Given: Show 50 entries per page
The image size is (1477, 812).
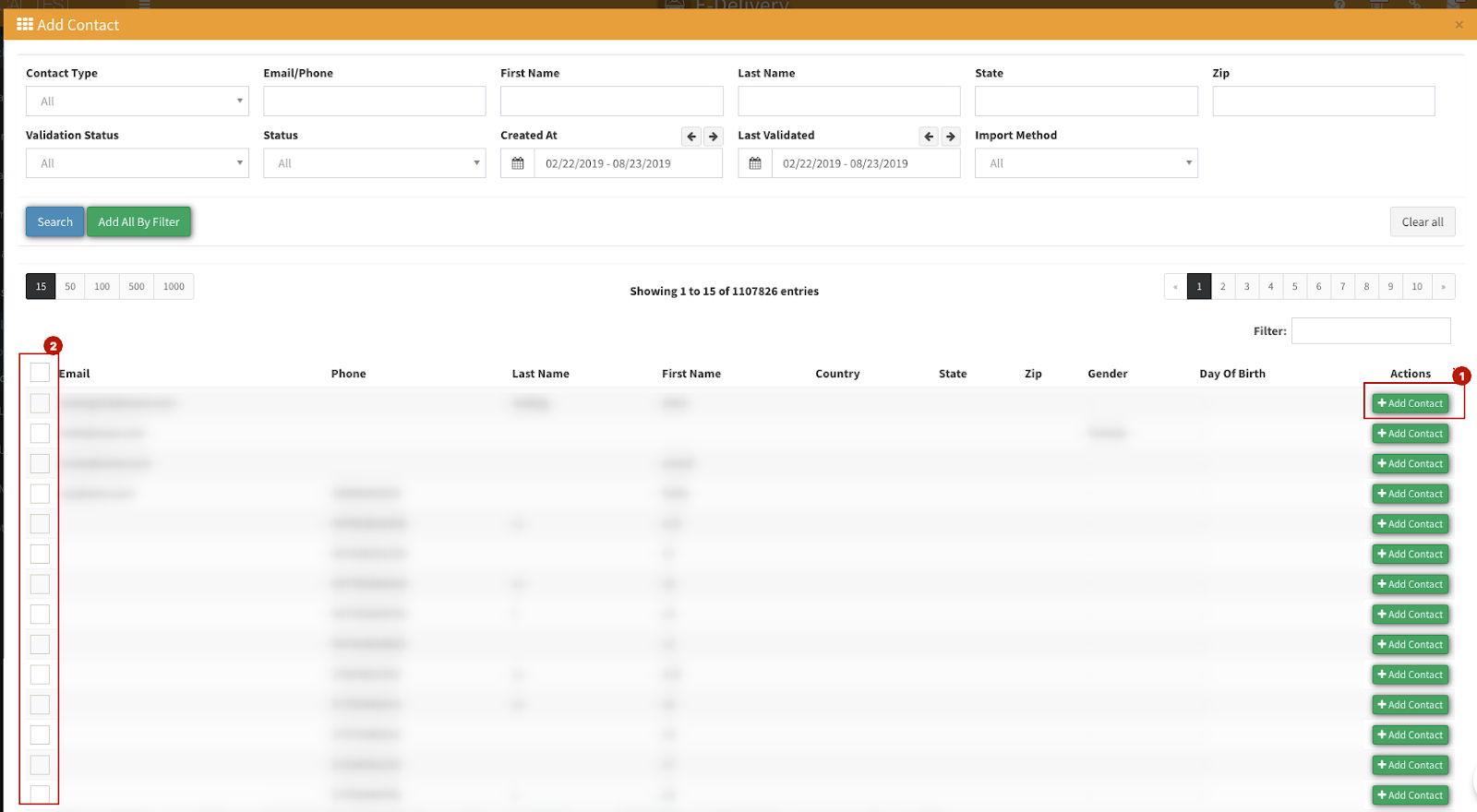Looking at the screenshot, I should (70, 287).
